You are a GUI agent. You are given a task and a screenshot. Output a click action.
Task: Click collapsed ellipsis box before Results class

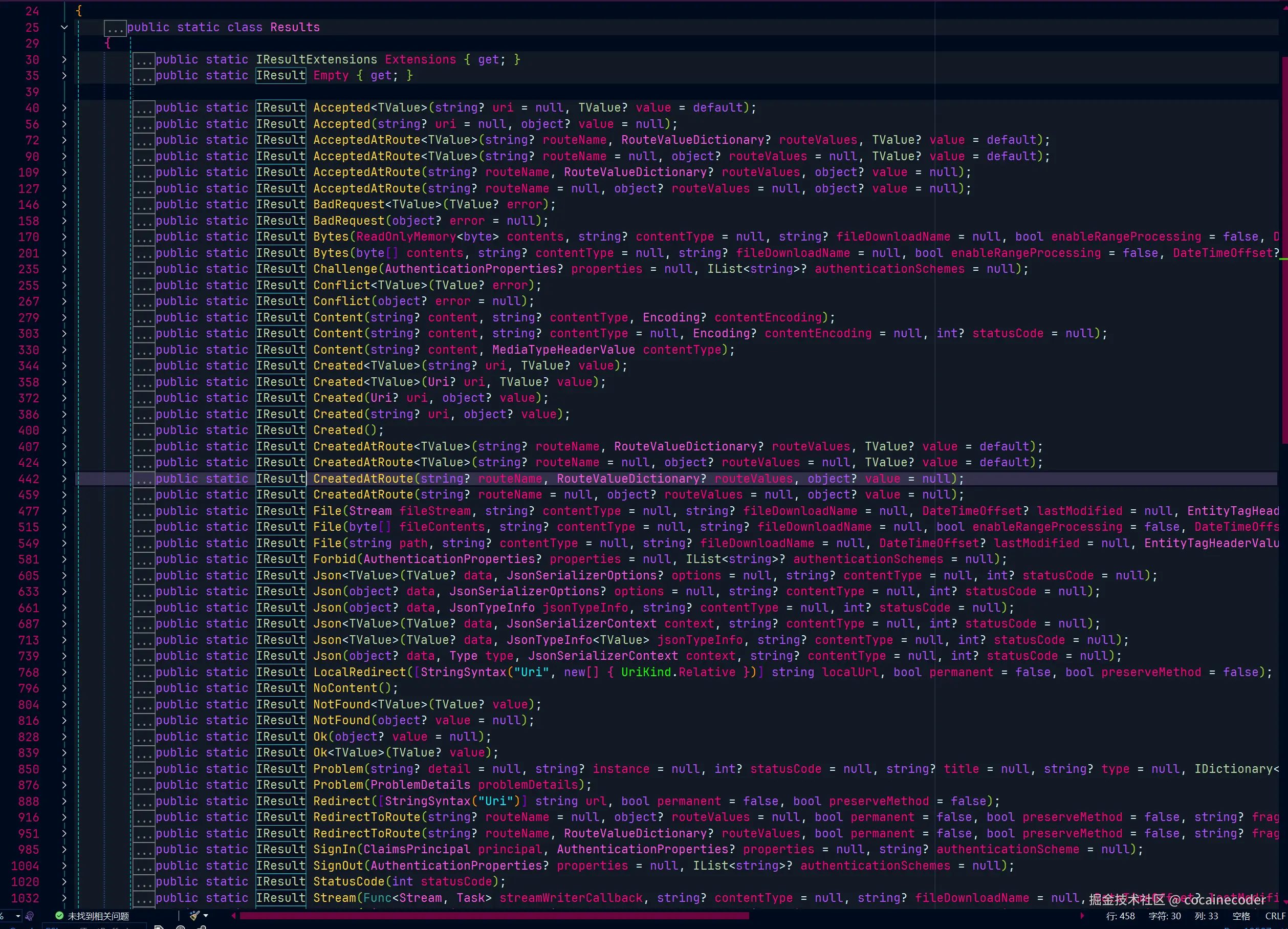coord(115,27)
